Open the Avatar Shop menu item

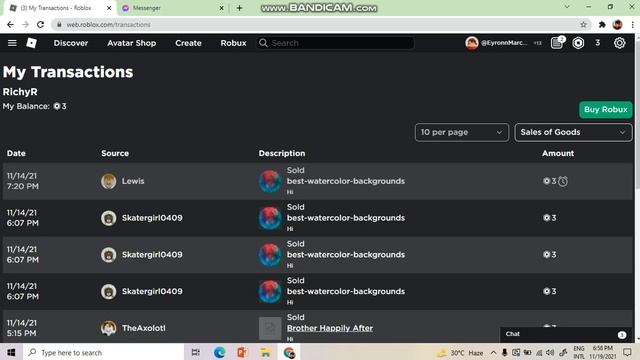[131, 43]
